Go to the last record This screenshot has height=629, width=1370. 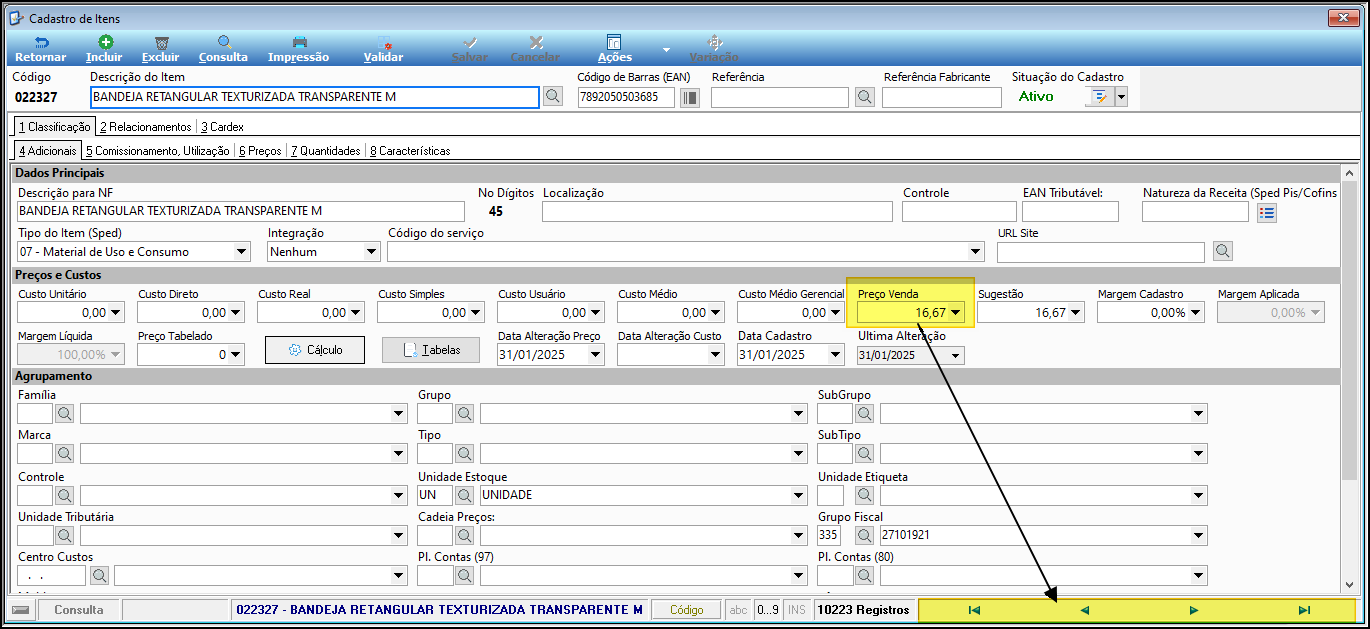[1303, 610]
